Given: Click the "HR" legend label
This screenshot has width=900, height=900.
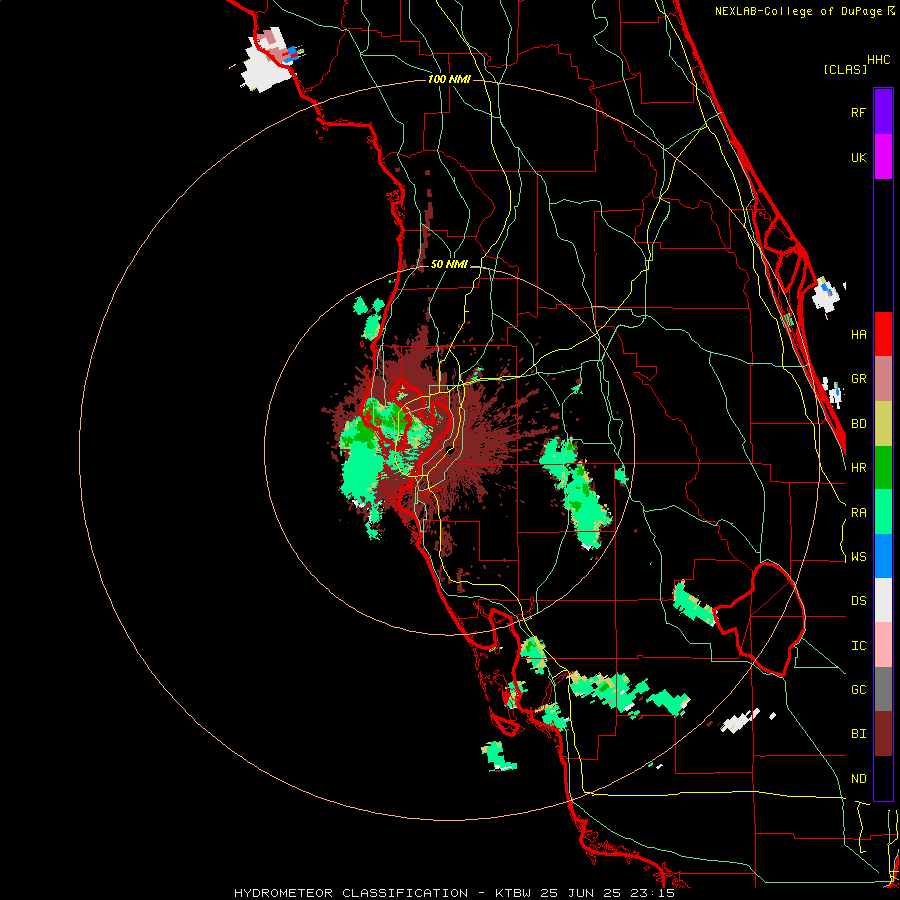Looking at the screenshot, I should pyautogui.click(x=858, y=468).
